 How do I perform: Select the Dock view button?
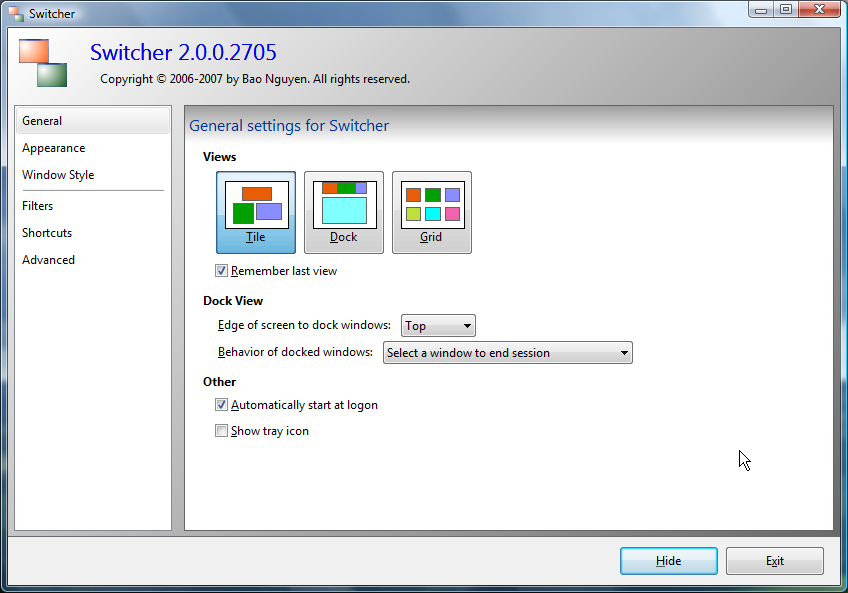(x=344, y=212)
